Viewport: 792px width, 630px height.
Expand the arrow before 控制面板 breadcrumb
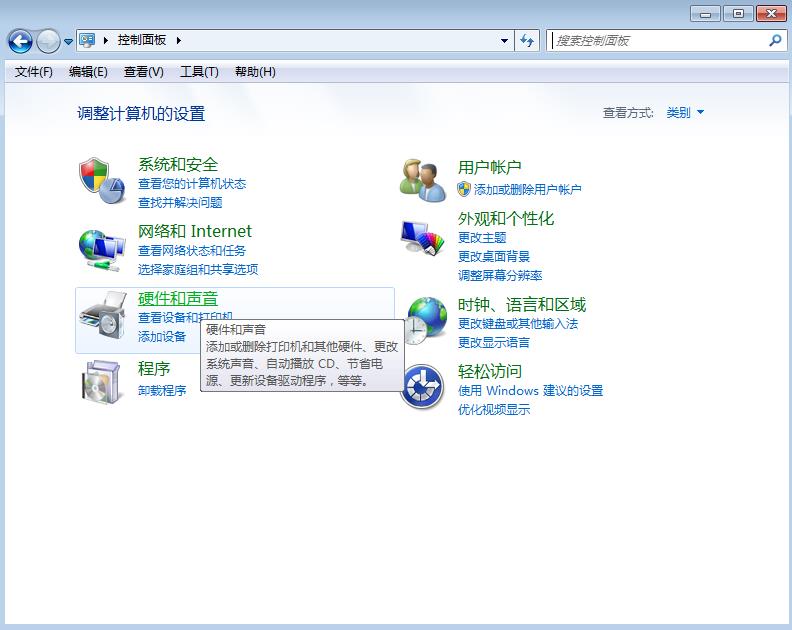tap(106, 40)
